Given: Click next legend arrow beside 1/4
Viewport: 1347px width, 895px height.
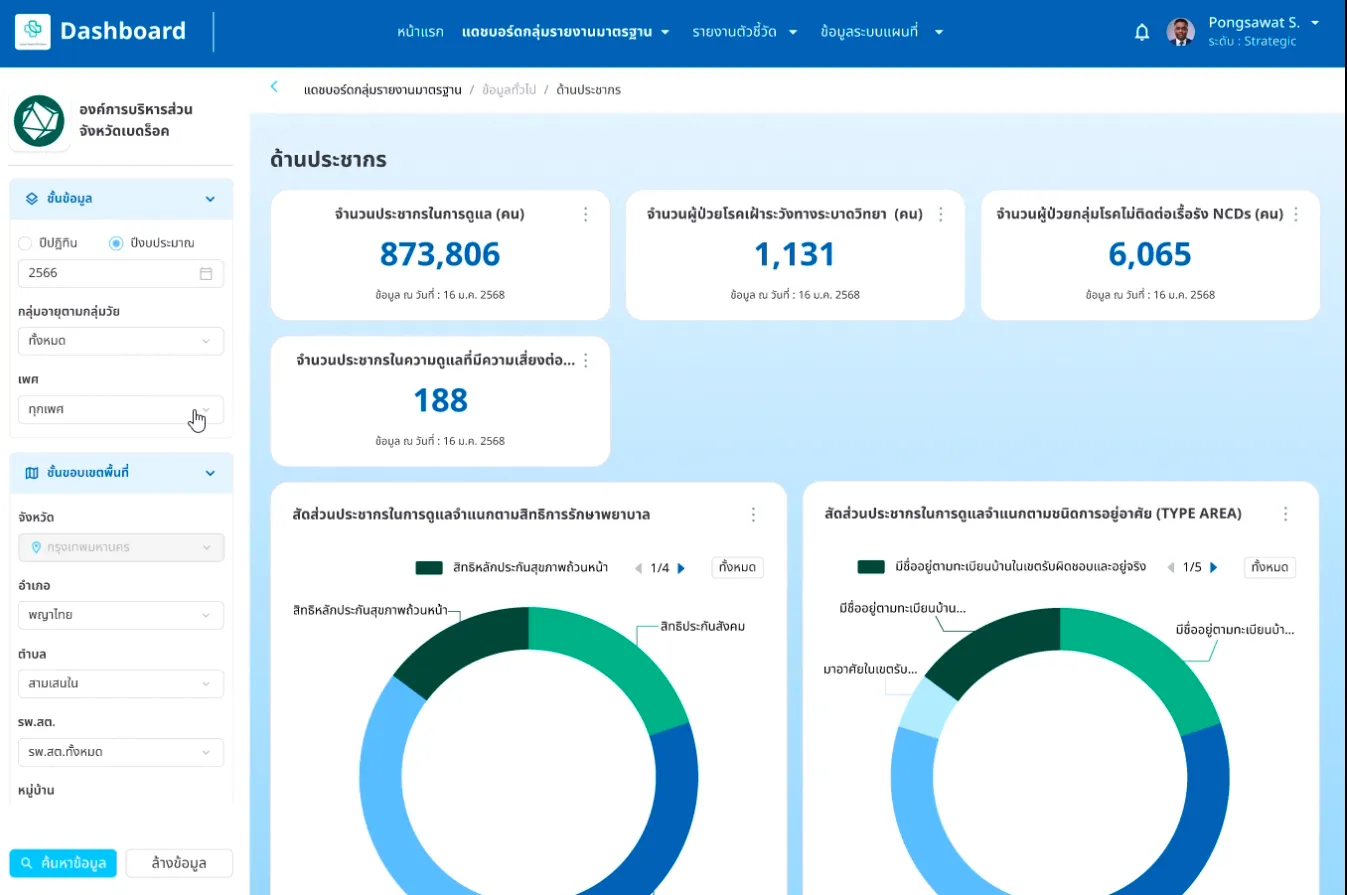Looking at the screenshot, I should 682,568.
